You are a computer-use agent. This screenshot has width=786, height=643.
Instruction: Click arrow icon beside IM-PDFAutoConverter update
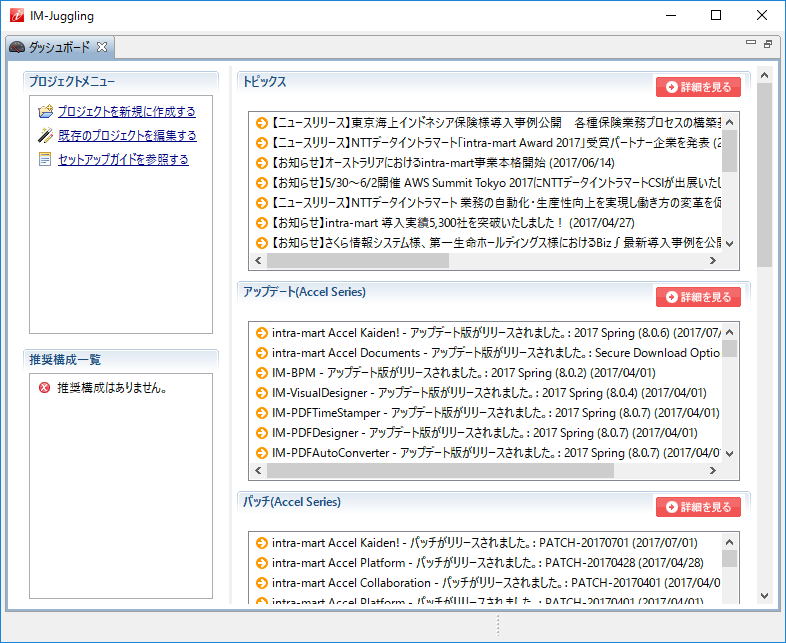click(262, 453)
